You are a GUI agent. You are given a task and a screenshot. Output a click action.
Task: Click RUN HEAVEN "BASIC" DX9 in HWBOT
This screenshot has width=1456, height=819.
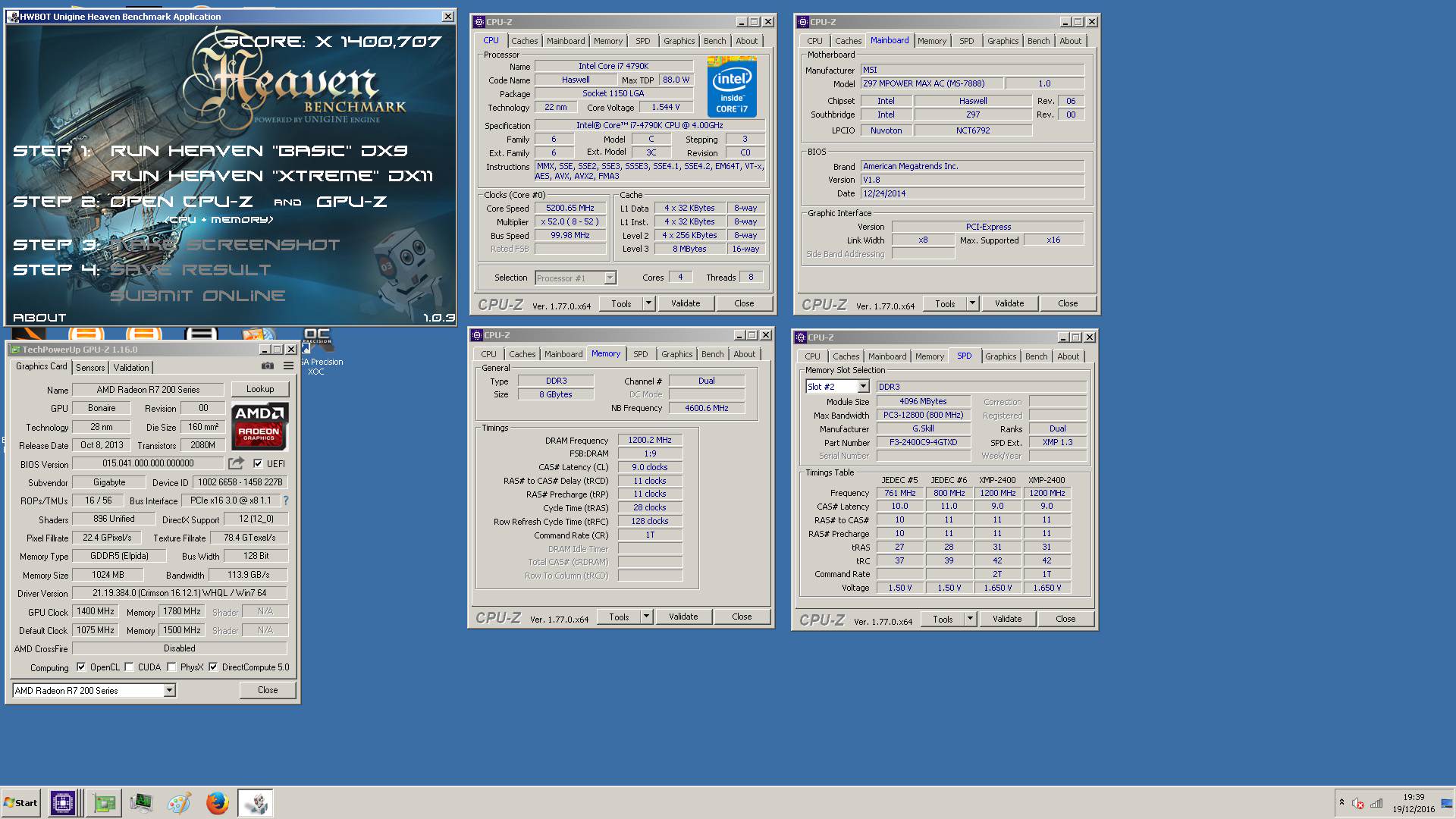click(259, 151)
